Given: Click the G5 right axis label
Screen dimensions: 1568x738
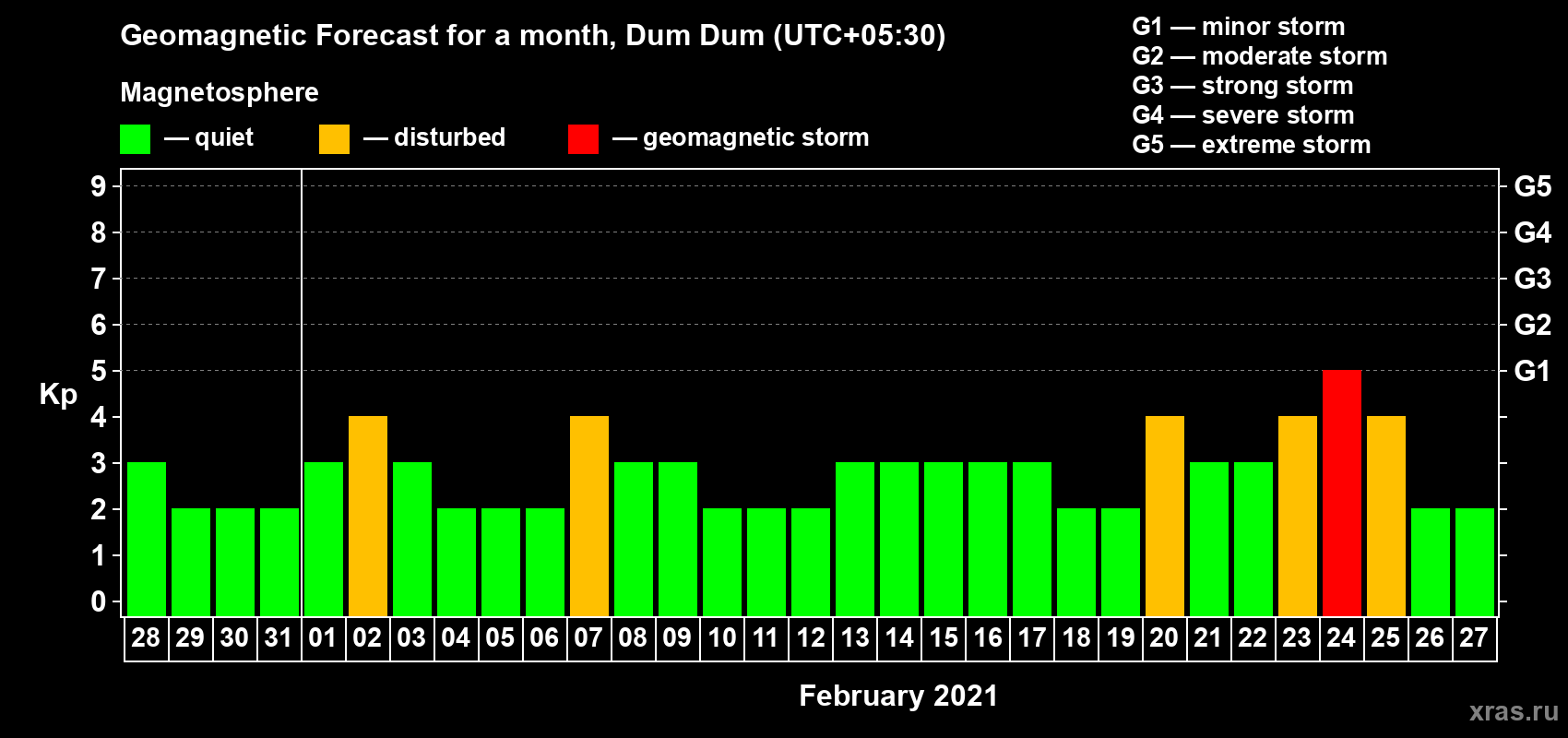Looking at the screenshot, I should [x=1532, y=186].
